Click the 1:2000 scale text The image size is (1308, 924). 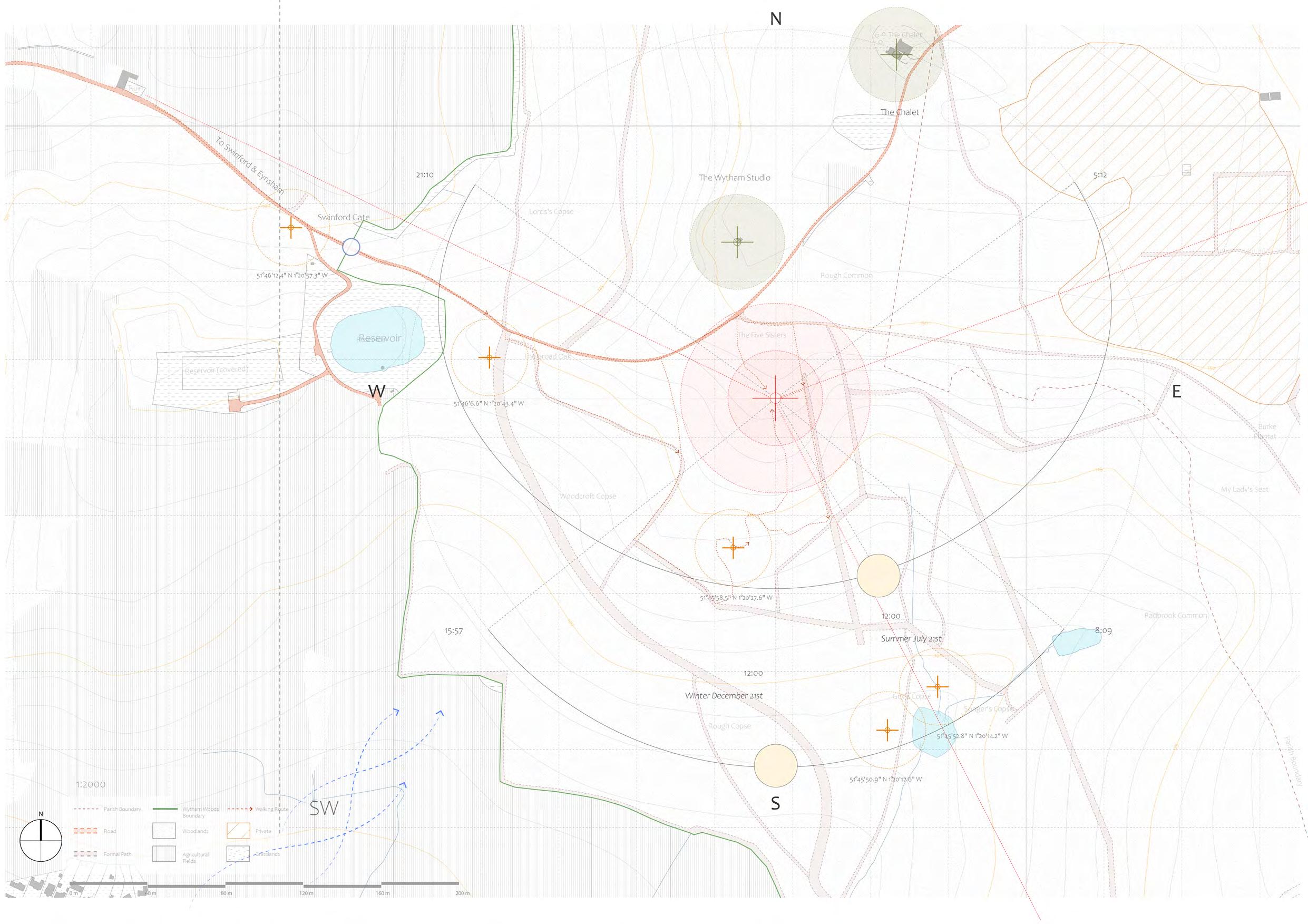click(x=91, y=784)
